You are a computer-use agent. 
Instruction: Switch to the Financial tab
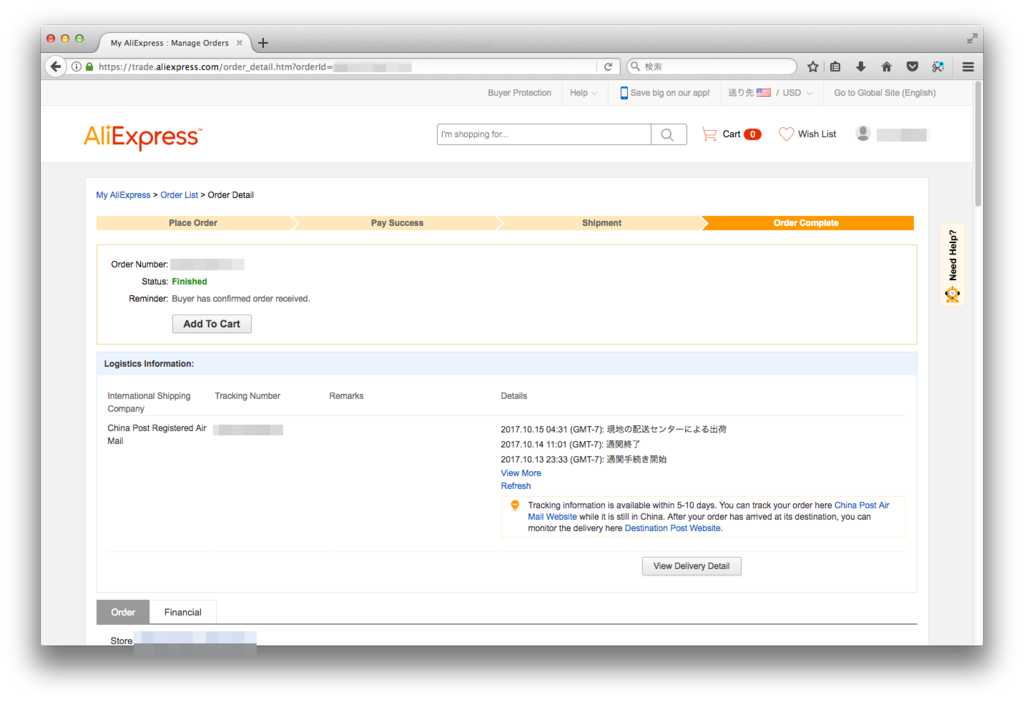(x=182, y=612)
